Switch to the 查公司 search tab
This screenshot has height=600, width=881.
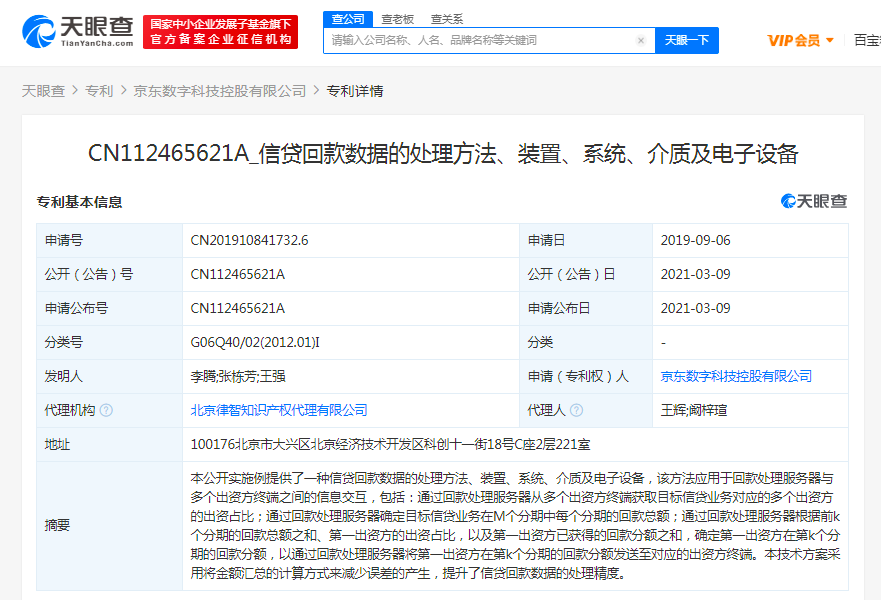pos(348,19)
